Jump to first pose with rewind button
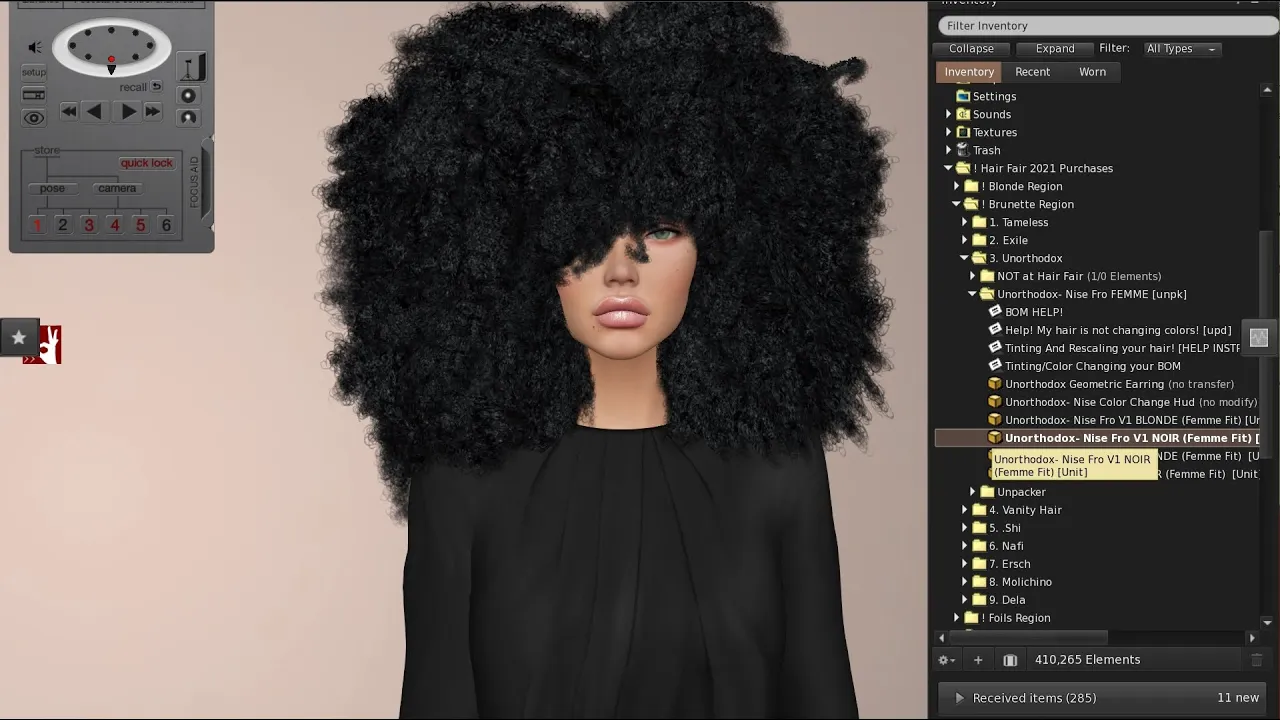Screen dimensions: 1280x720 68,112
